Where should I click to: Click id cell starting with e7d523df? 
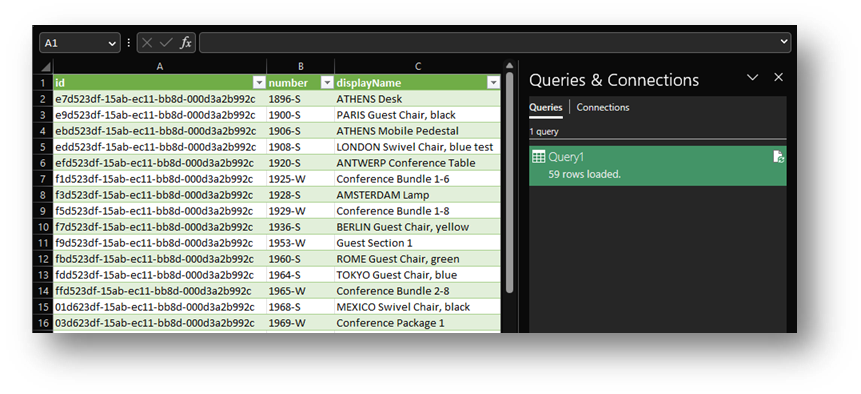pos(160,99)
